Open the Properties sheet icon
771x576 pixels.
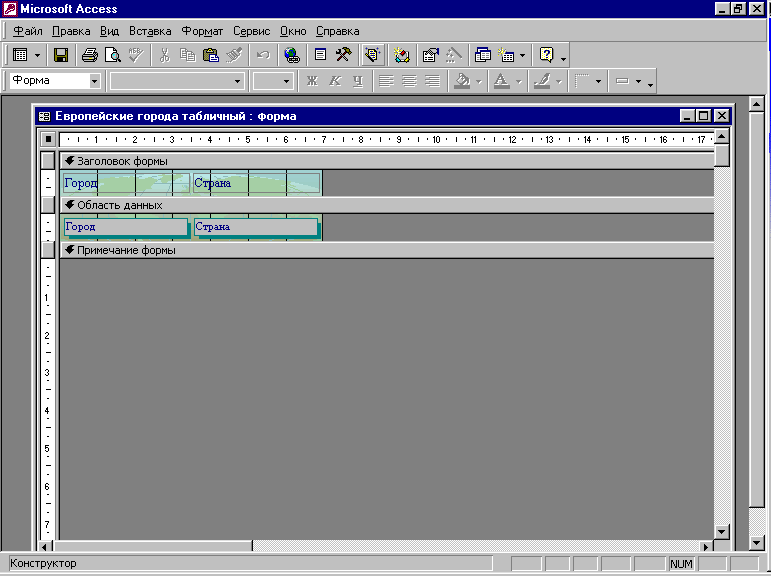click(x=430, y=55)
